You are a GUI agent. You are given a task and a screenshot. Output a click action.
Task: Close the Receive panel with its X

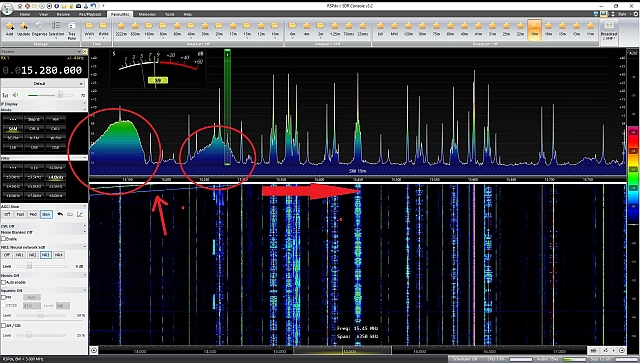(84, 52)
